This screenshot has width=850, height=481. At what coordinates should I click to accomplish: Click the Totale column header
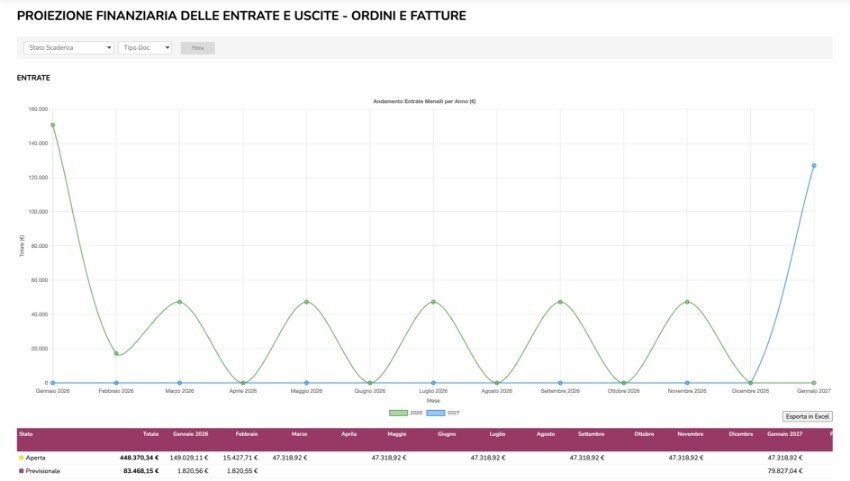(150, 434)
